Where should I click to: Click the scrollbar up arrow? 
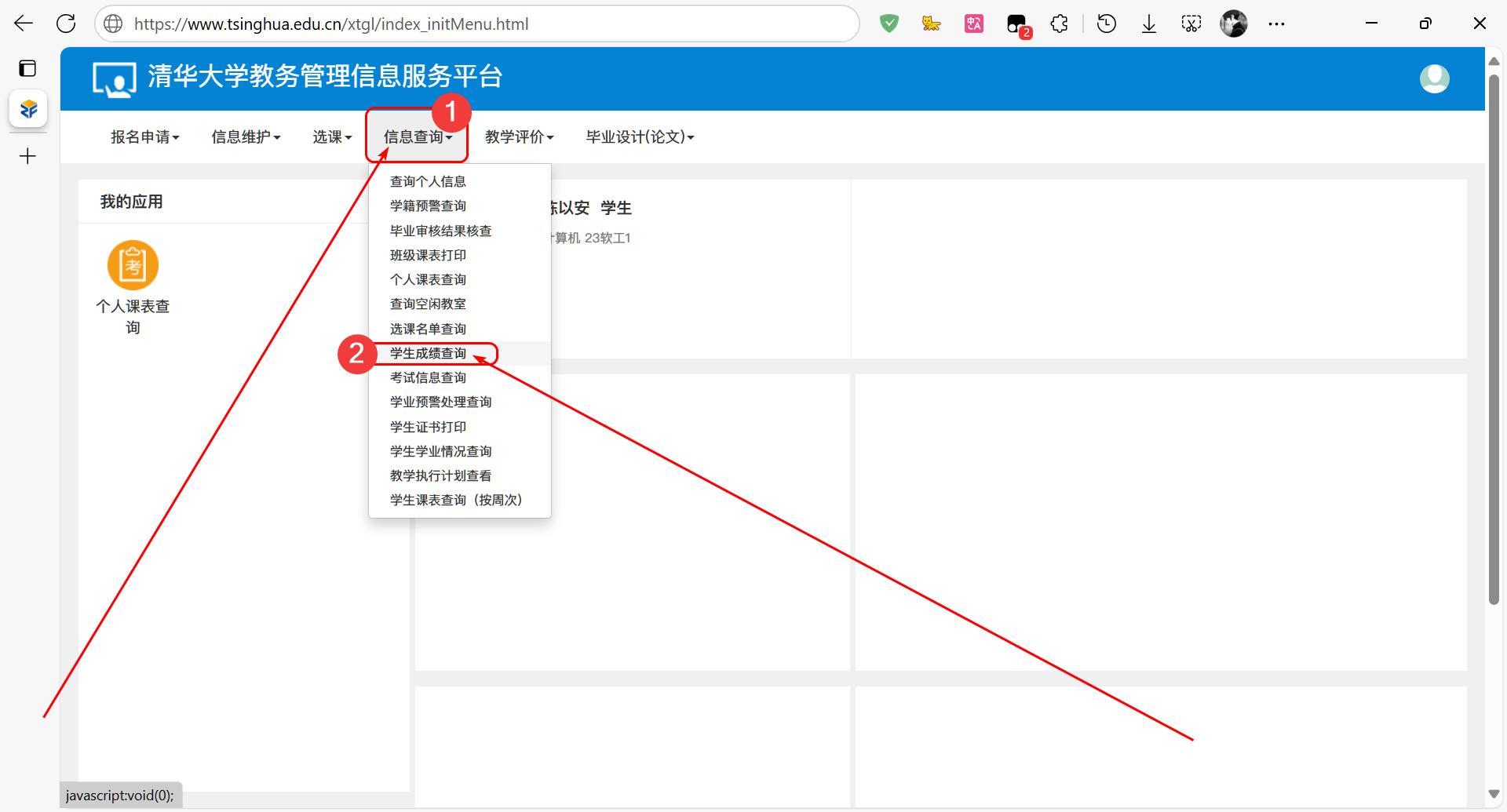pyautogui.click(x=1494, y=61)
